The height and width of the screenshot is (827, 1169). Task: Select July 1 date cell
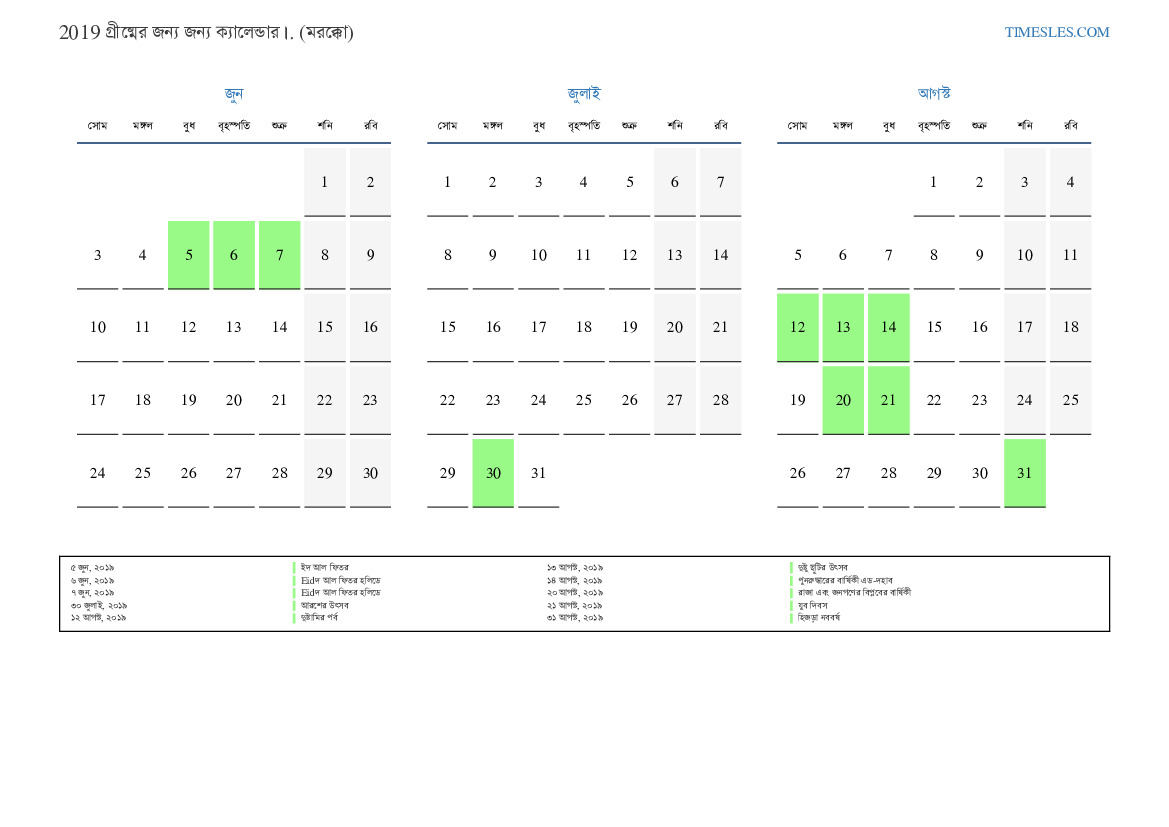click(x=447, y=182)
